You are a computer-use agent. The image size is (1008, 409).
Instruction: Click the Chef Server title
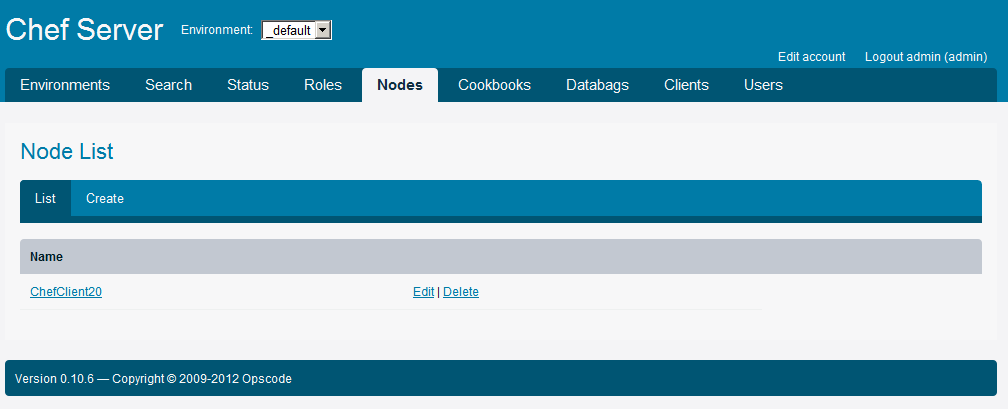coord(85,30)
